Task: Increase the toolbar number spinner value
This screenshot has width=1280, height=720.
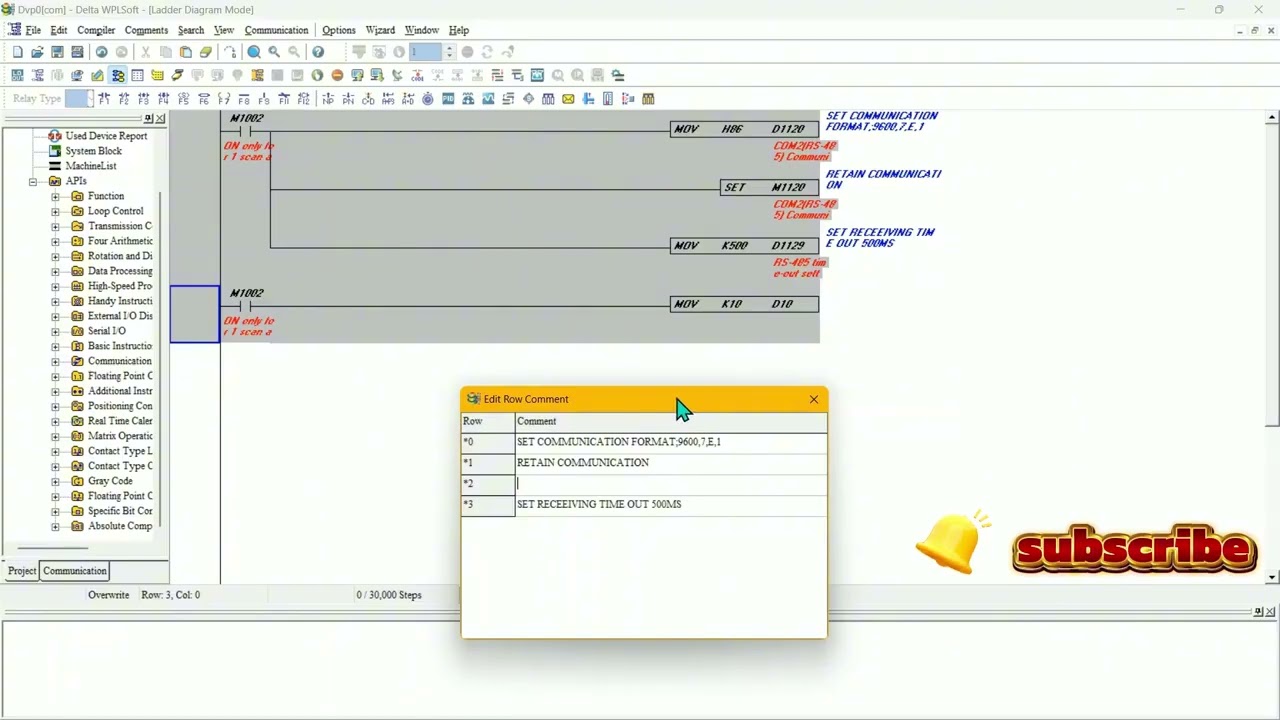Action: (449, 48)
